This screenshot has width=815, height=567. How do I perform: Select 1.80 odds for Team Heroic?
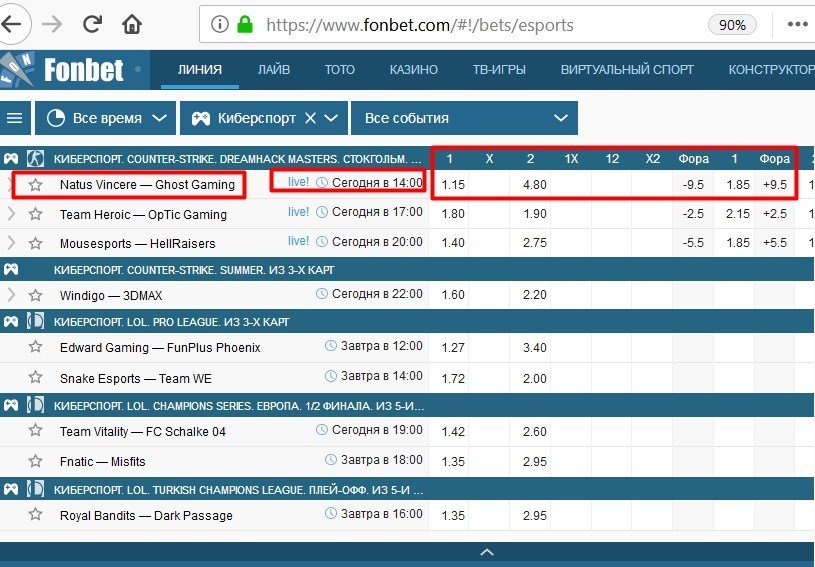[x=453, y=214]
